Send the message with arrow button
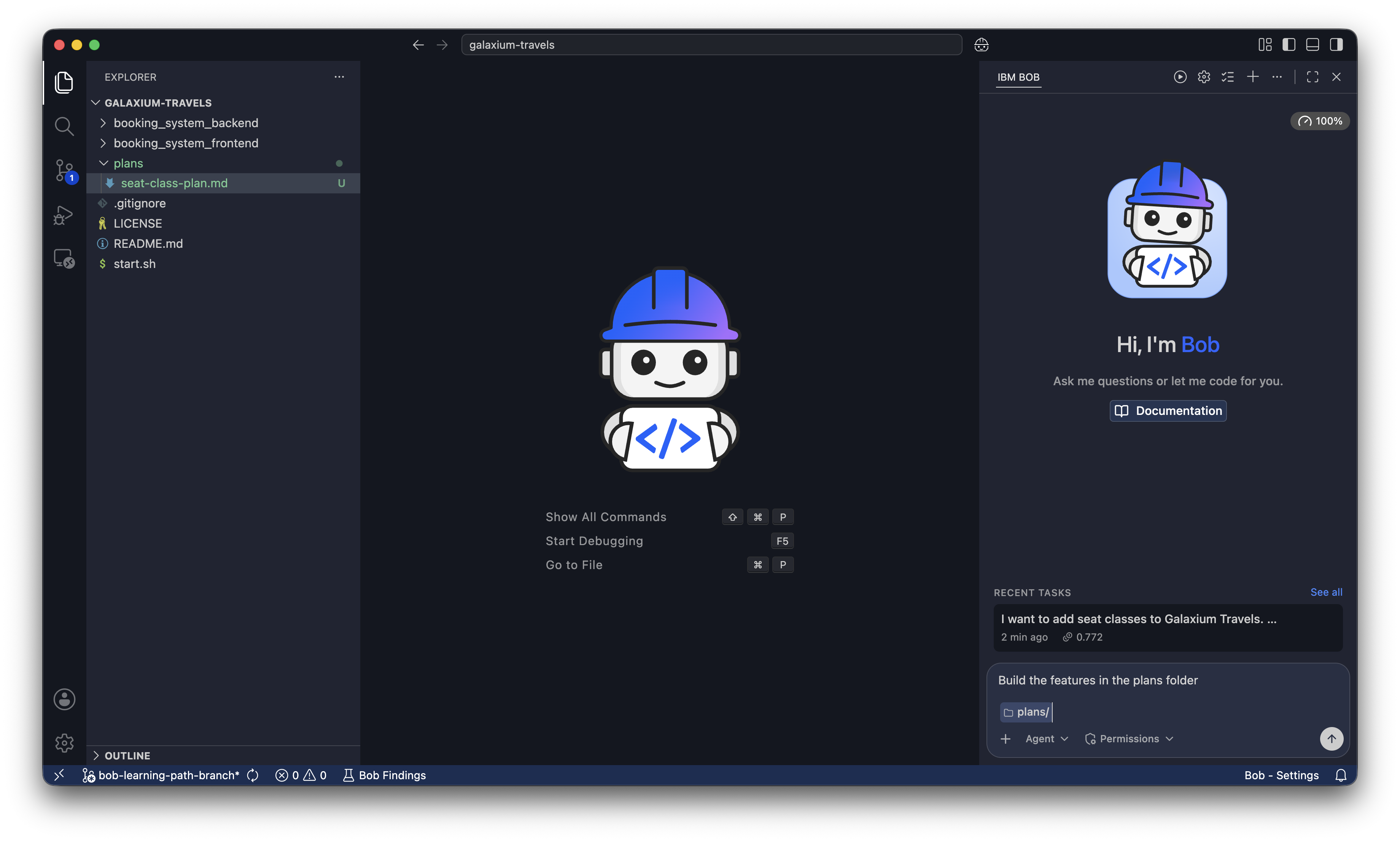Screen dimensions: 1400x842 point(1332,739)
